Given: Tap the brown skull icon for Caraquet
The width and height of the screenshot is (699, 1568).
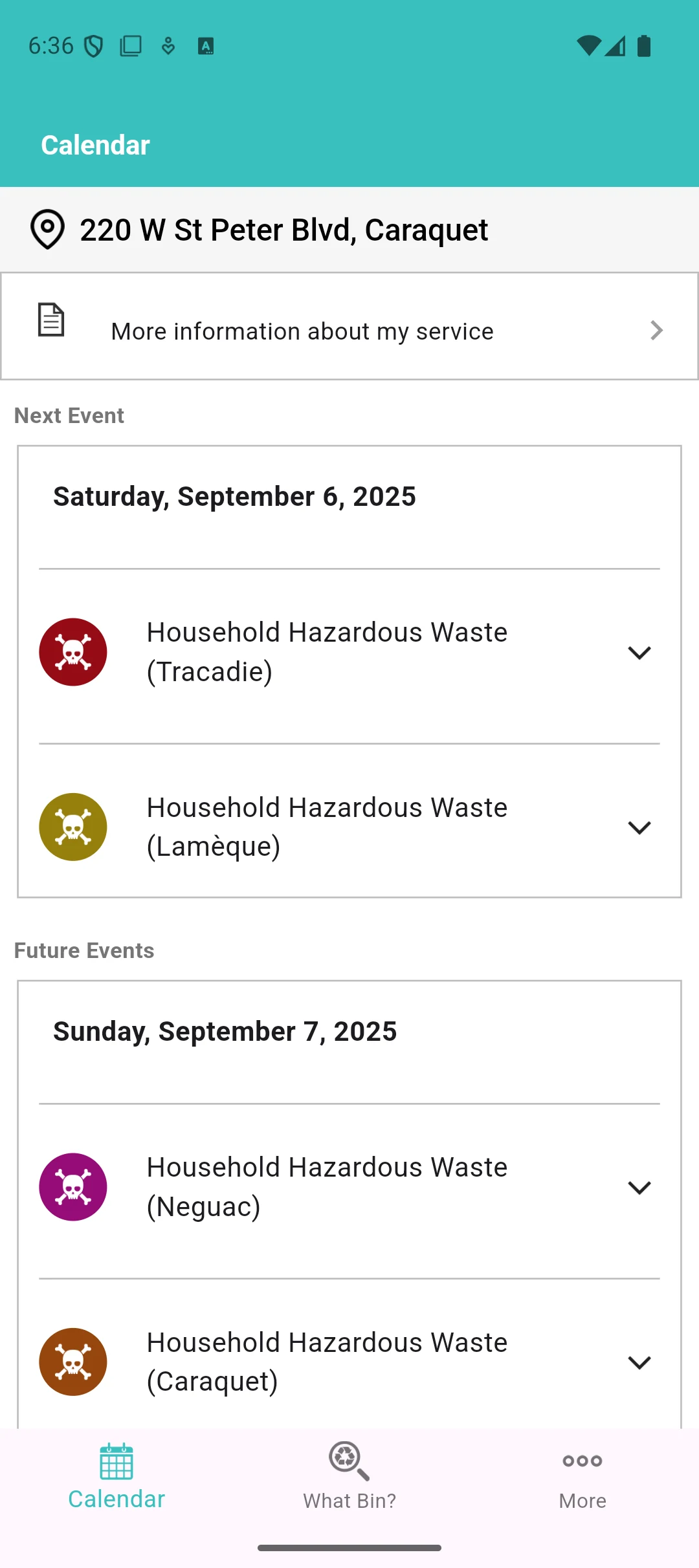Looking at the screenshot, I should click(73, 1362).
